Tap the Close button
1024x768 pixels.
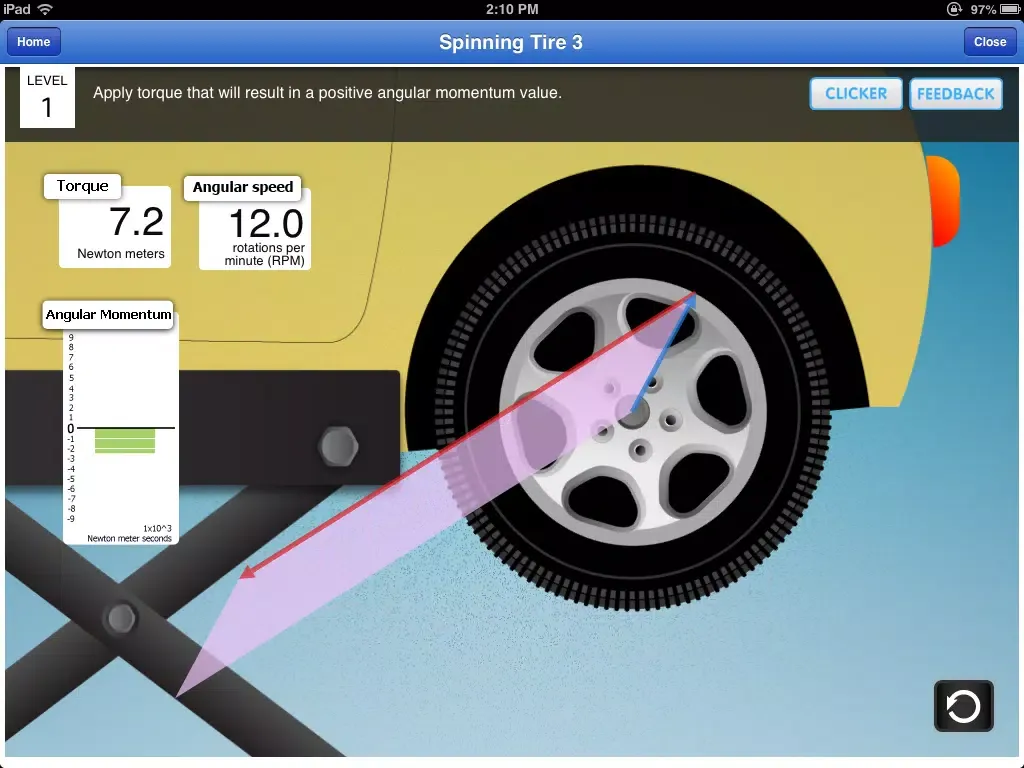pyautogui.click(x=989, y=42)
